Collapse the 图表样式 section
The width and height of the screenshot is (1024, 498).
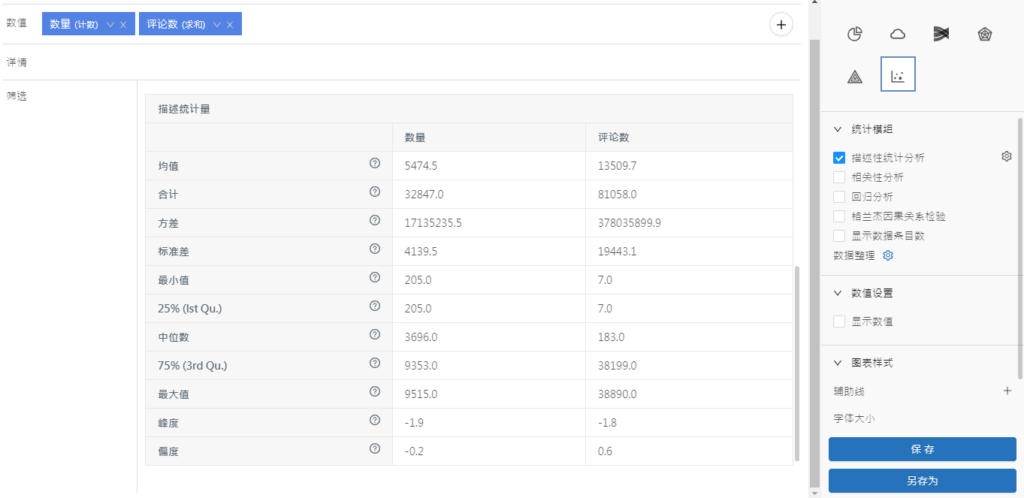click(837, 363)
